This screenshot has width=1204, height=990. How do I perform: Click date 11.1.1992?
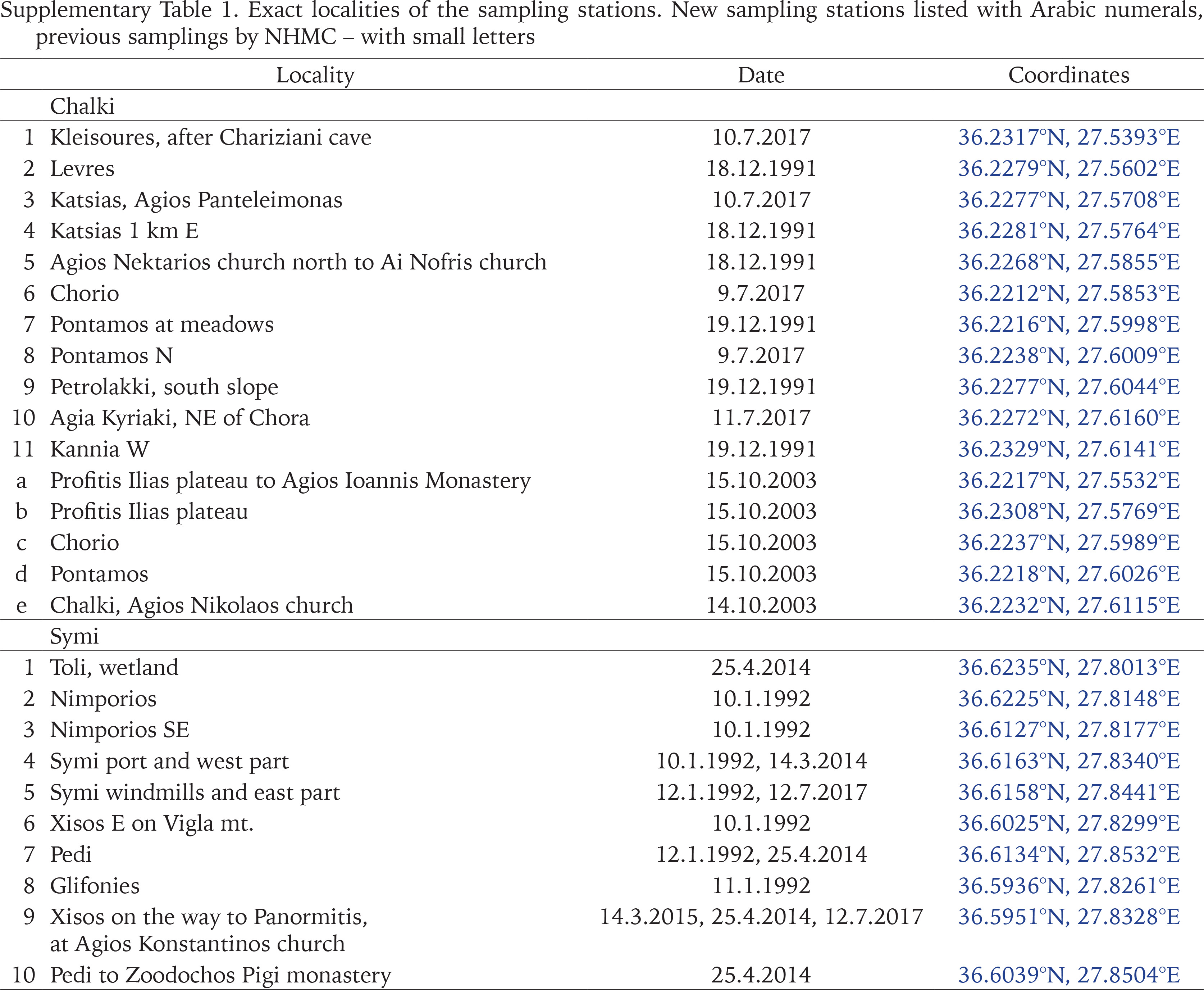(x=761, y=886)
